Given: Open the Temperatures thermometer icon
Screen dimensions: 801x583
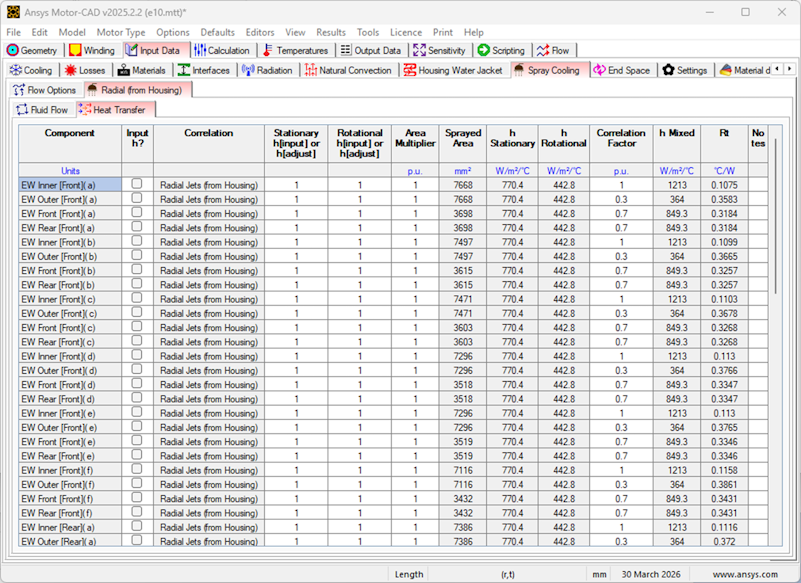Looking at the screenshot, I should pyautogui.click(x=267, y=50).
